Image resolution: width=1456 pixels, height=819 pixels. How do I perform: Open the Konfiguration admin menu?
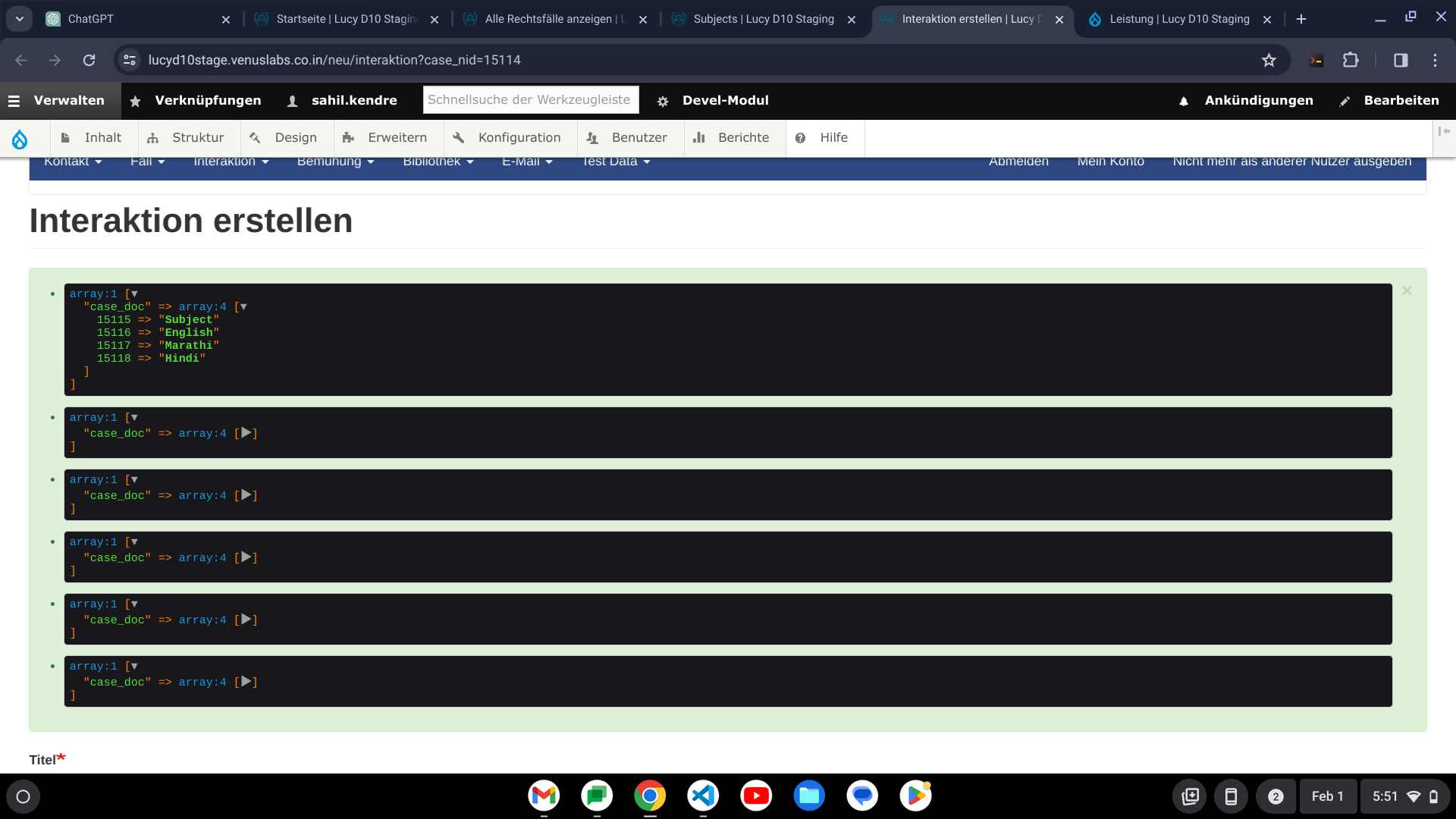click(507, 138)
